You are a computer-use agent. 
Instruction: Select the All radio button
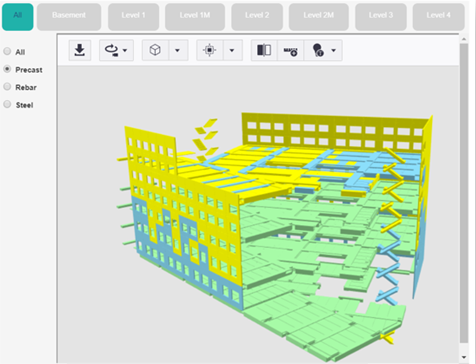[x=7, y=51]
